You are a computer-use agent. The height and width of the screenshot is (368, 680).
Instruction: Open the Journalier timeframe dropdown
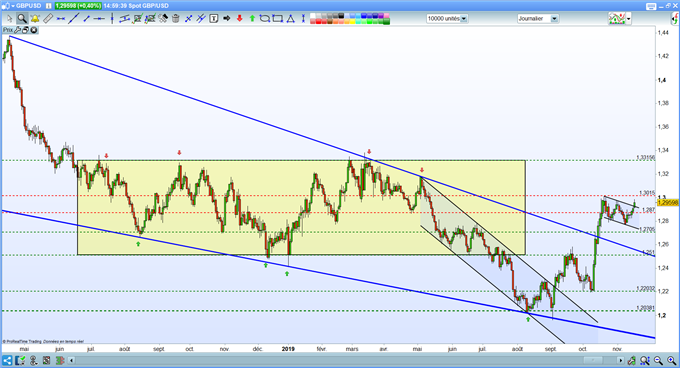click(538, 19)
